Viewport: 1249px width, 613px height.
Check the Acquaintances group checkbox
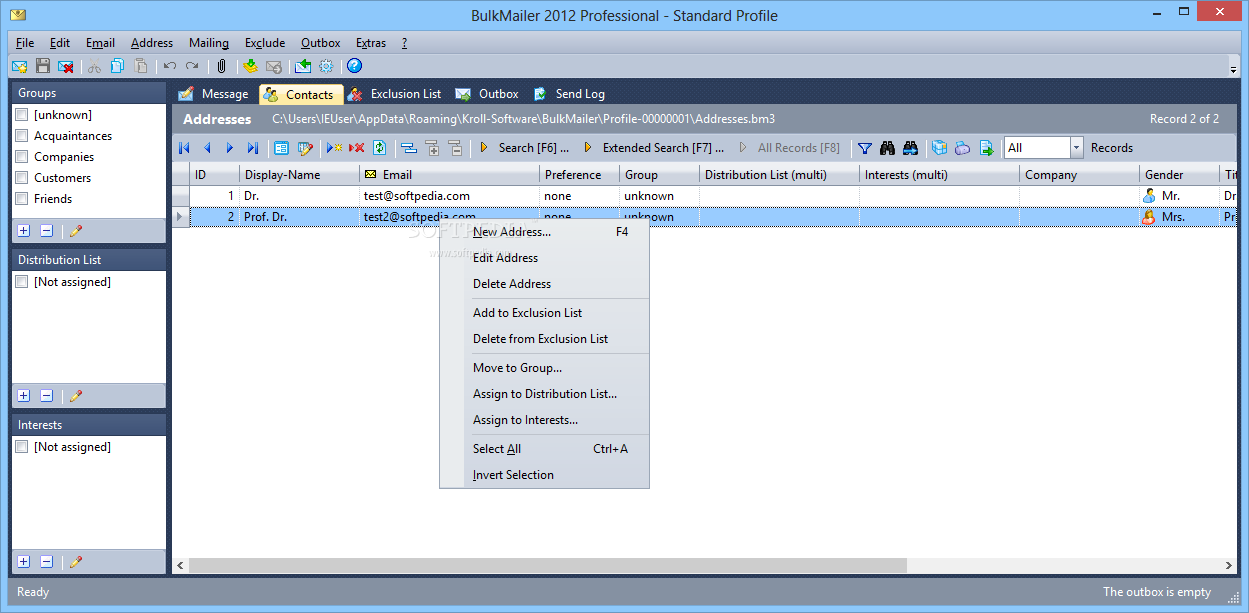[22, 136]
